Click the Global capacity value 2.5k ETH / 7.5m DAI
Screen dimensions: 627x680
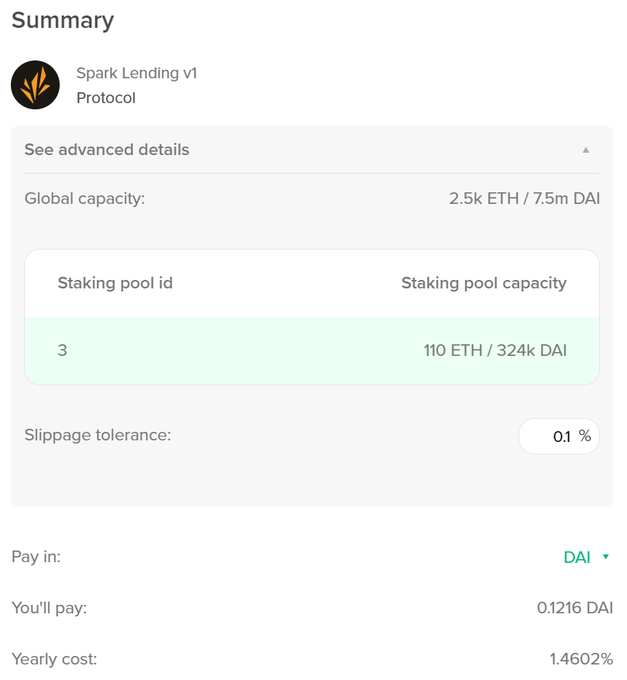(525, 199)
